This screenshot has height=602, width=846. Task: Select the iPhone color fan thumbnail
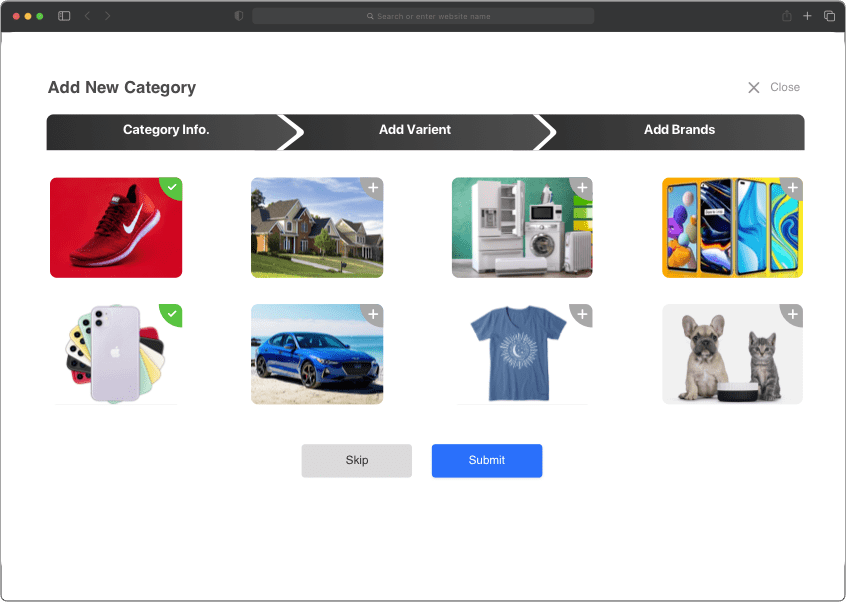pos(116,354)
